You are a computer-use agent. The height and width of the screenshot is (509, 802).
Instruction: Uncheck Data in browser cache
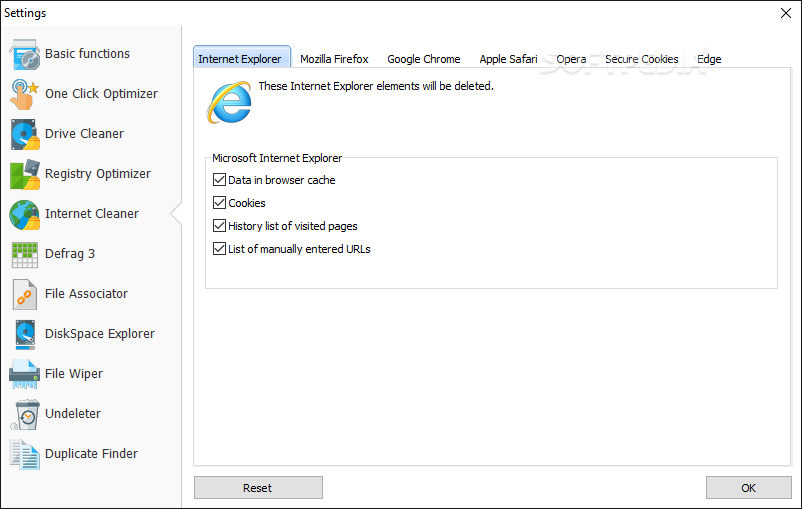click(x=219, y=180)
